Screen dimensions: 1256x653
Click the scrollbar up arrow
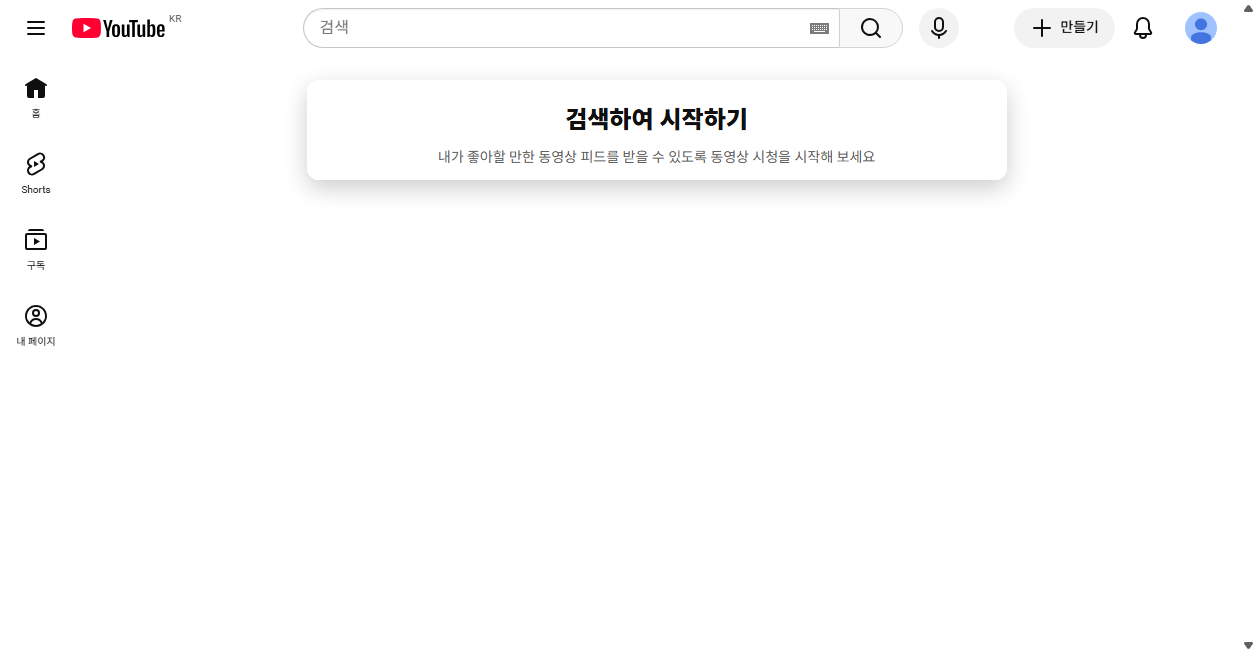1248,6
